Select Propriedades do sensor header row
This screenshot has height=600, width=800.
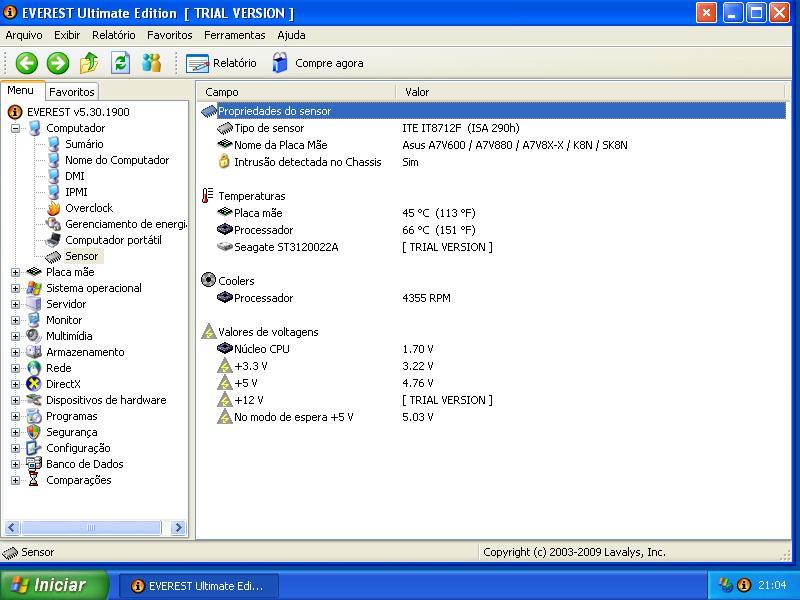tap(493, 111)
